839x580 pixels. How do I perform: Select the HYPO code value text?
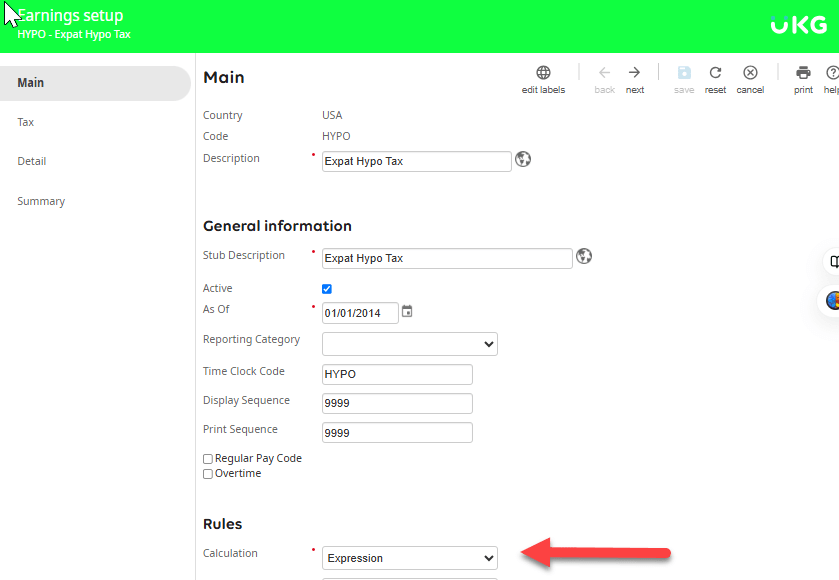[x=336, y=136]
